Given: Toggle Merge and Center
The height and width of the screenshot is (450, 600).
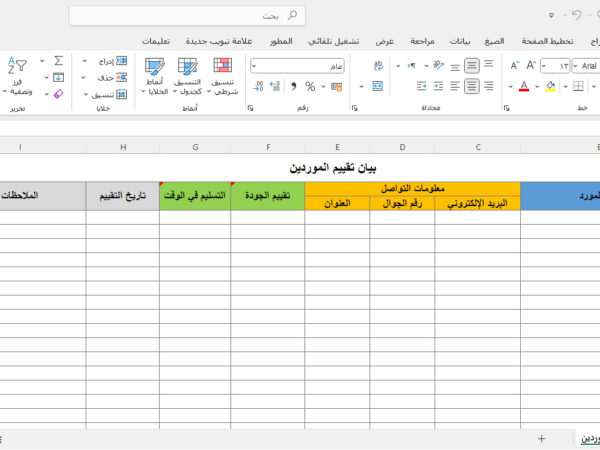Looking at the screenshot, I should click(377, 86).
